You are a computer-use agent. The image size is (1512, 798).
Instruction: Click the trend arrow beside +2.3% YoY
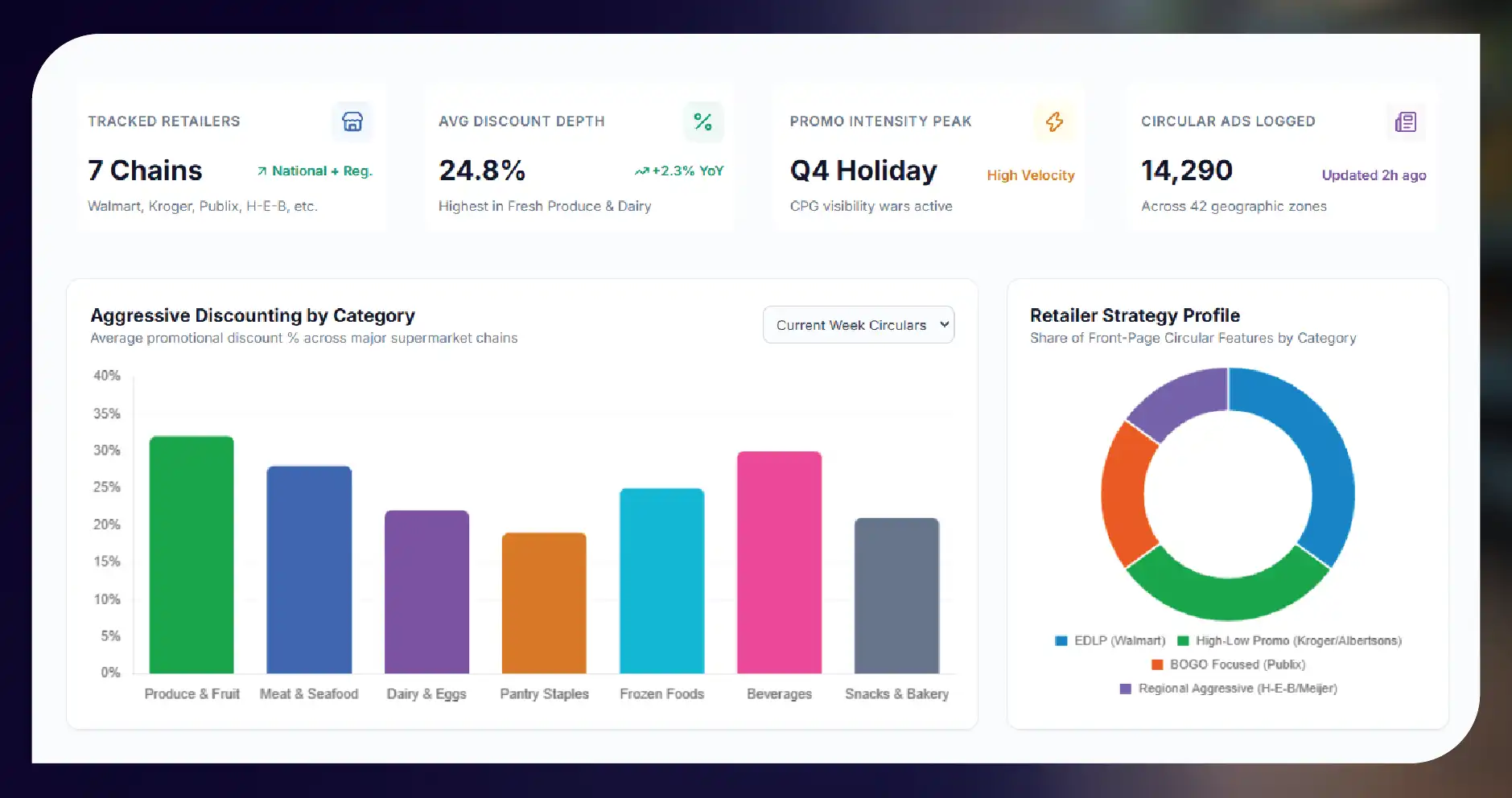point(641,171)
